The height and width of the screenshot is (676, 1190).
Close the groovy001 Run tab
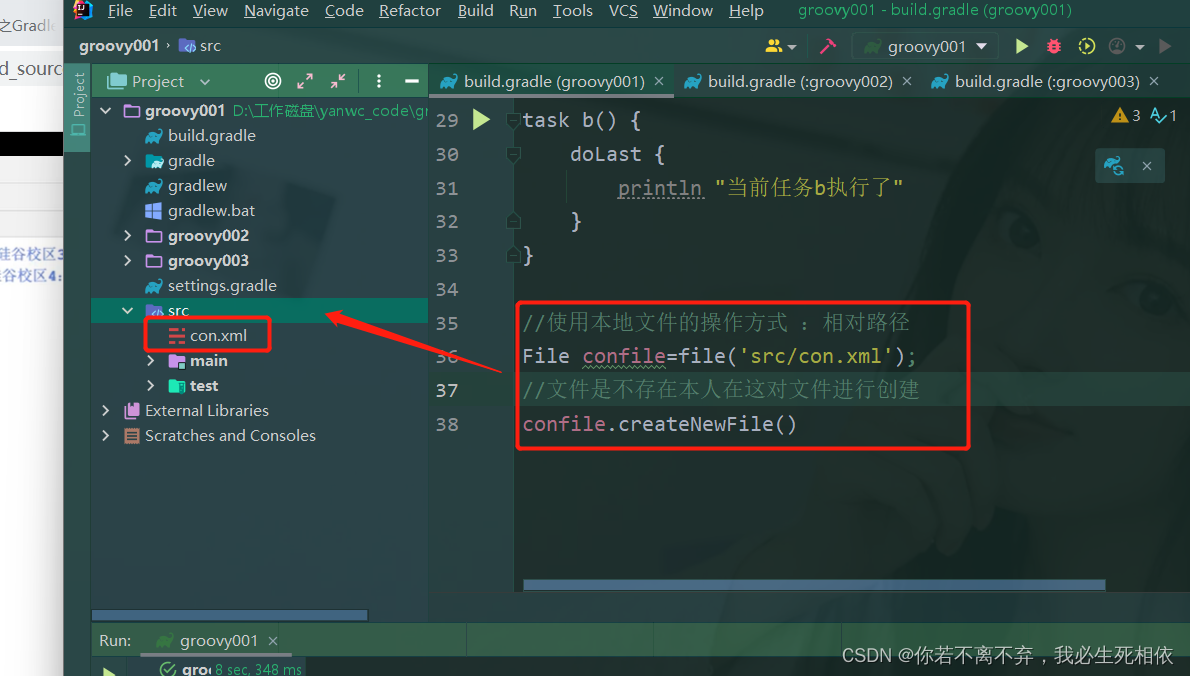pos(272,641)
